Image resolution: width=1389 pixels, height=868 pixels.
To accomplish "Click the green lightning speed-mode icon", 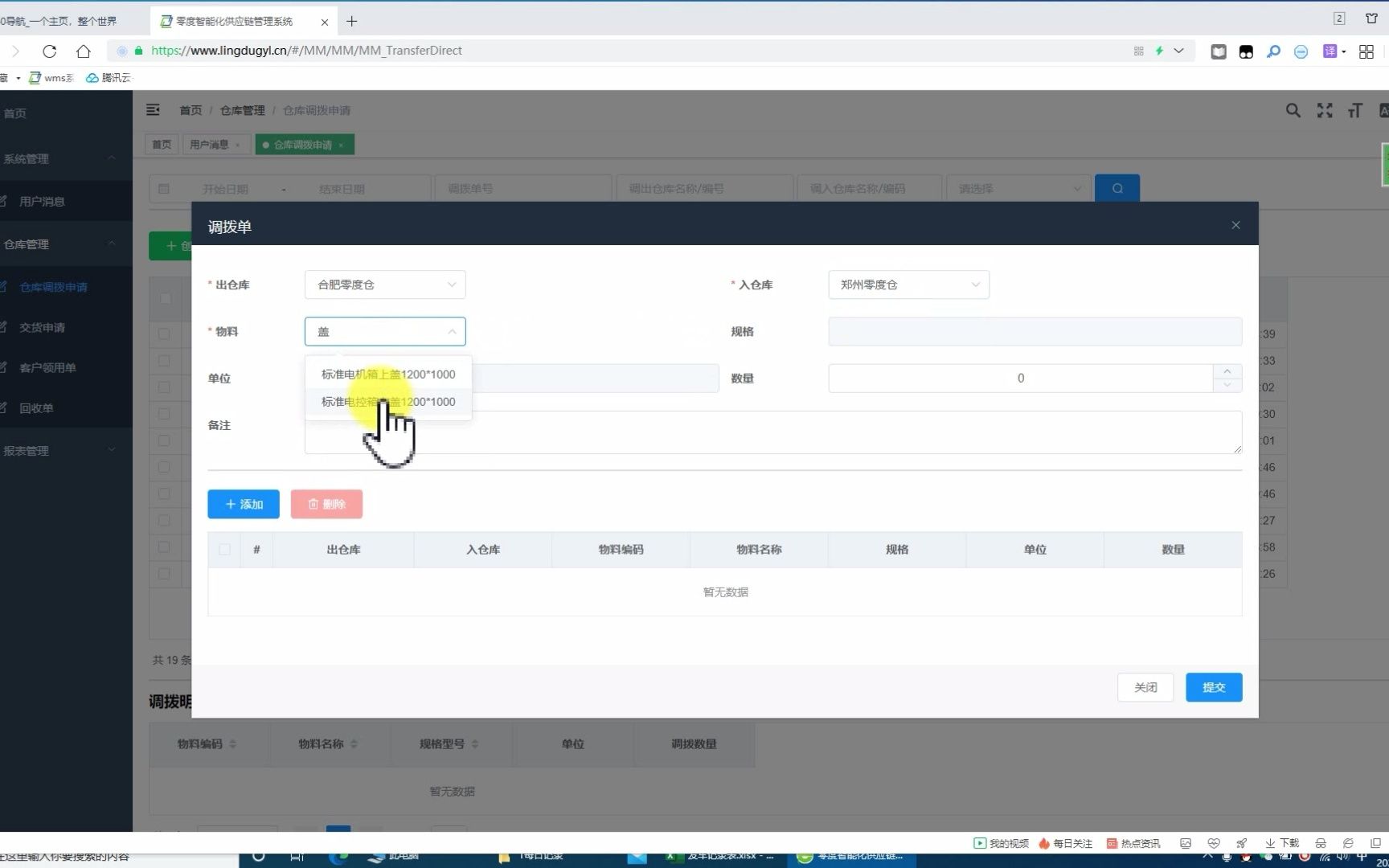I will click(1159, 51).
